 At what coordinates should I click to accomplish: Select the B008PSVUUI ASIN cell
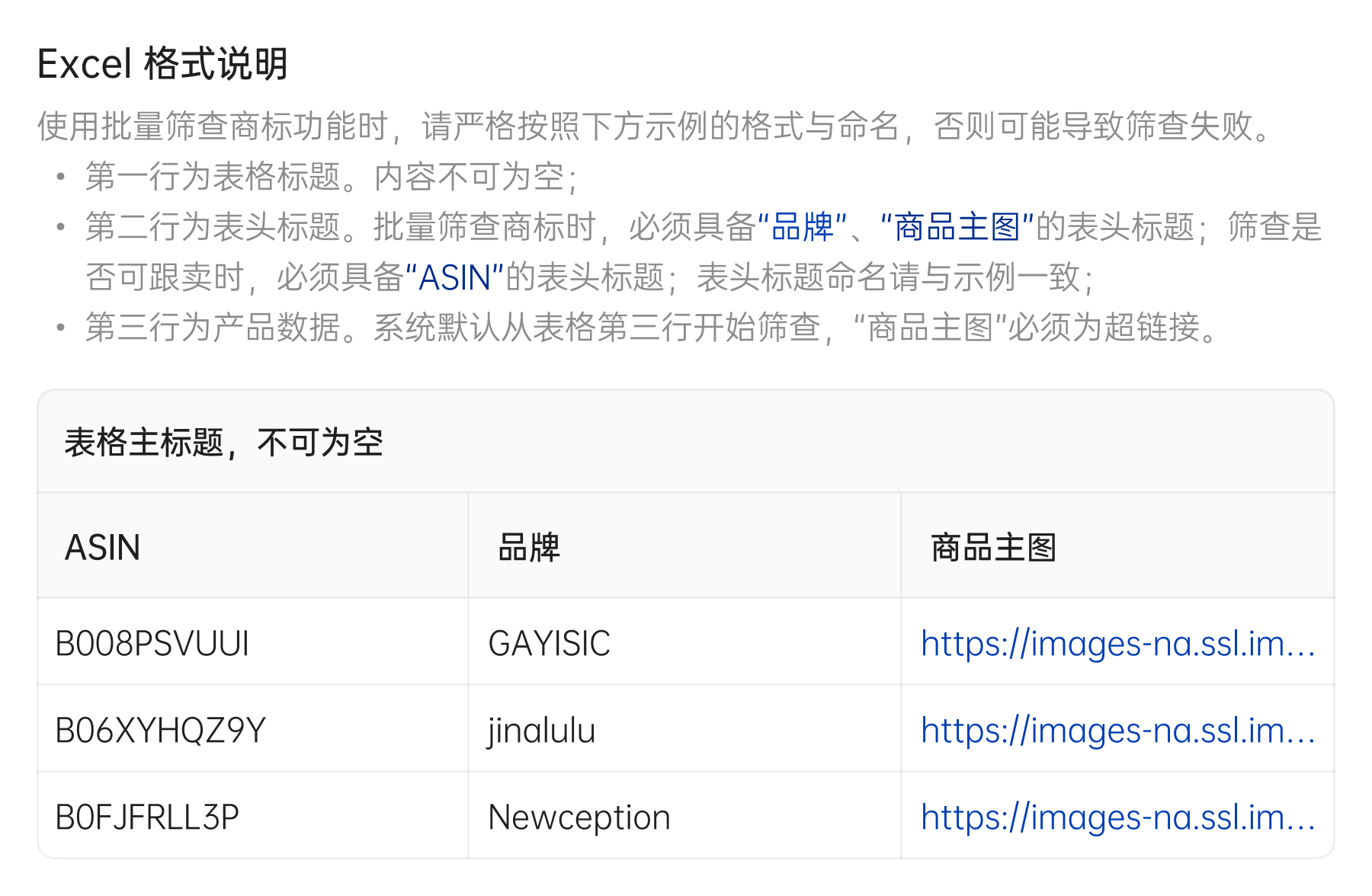pos(152,644)
